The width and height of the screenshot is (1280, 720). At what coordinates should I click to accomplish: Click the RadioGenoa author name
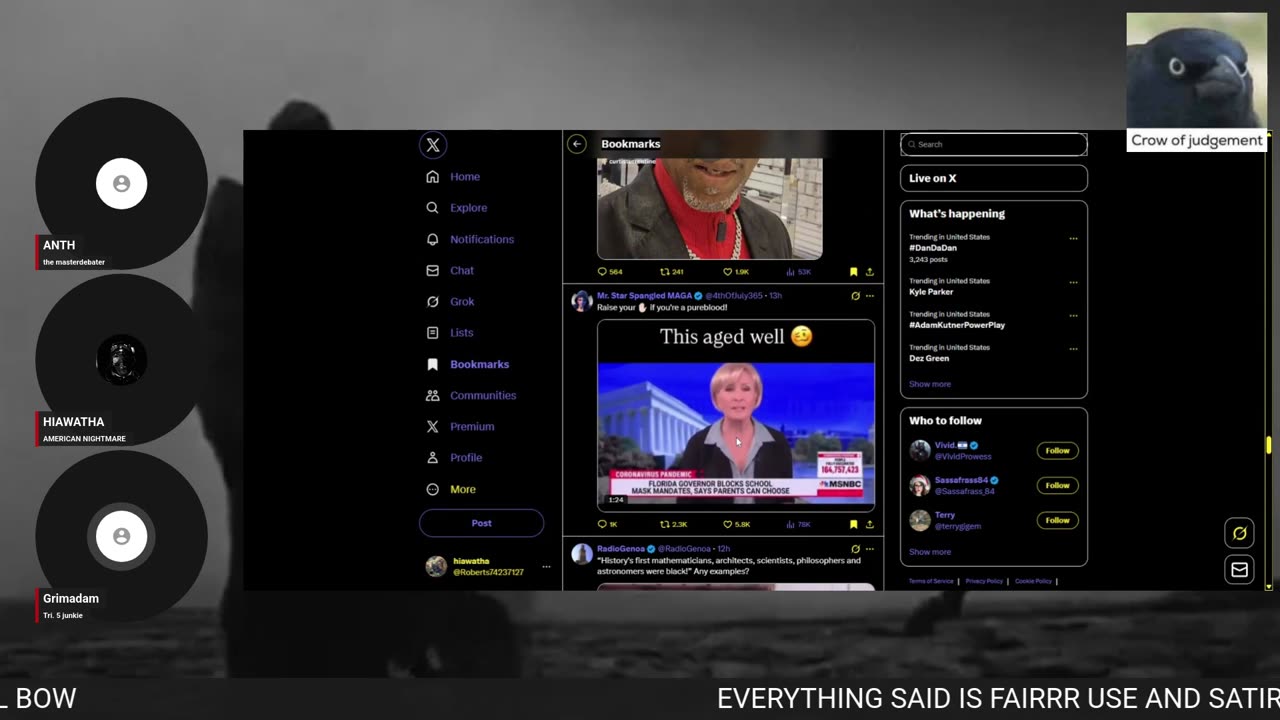point(621,549)
